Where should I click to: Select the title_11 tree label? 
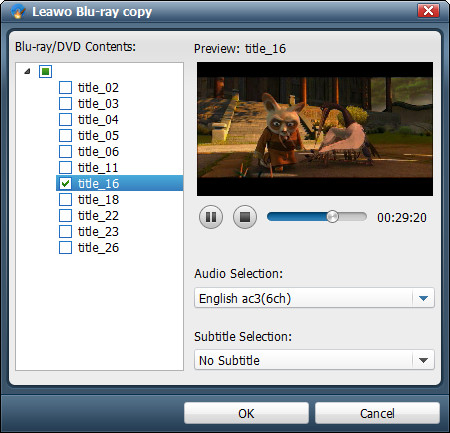coord(98,168)
